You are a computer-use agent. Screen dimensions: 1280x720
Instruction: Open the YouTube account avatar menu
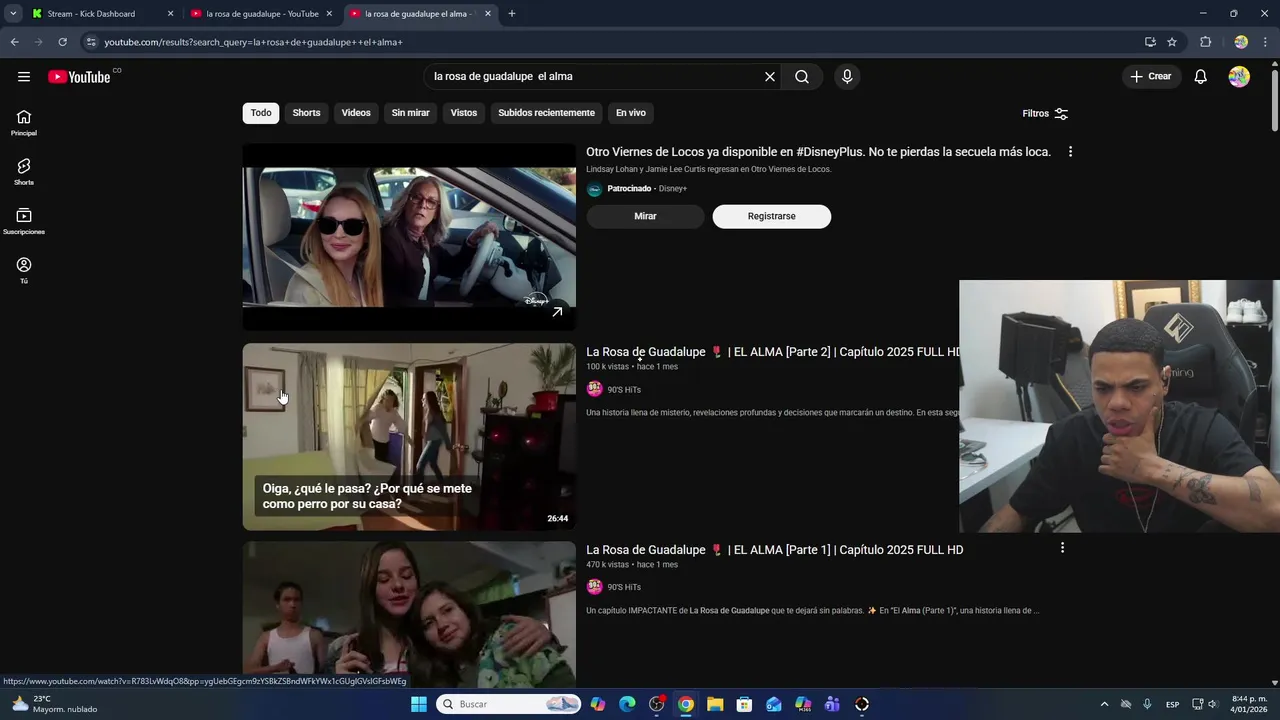tap(1239, 77)
